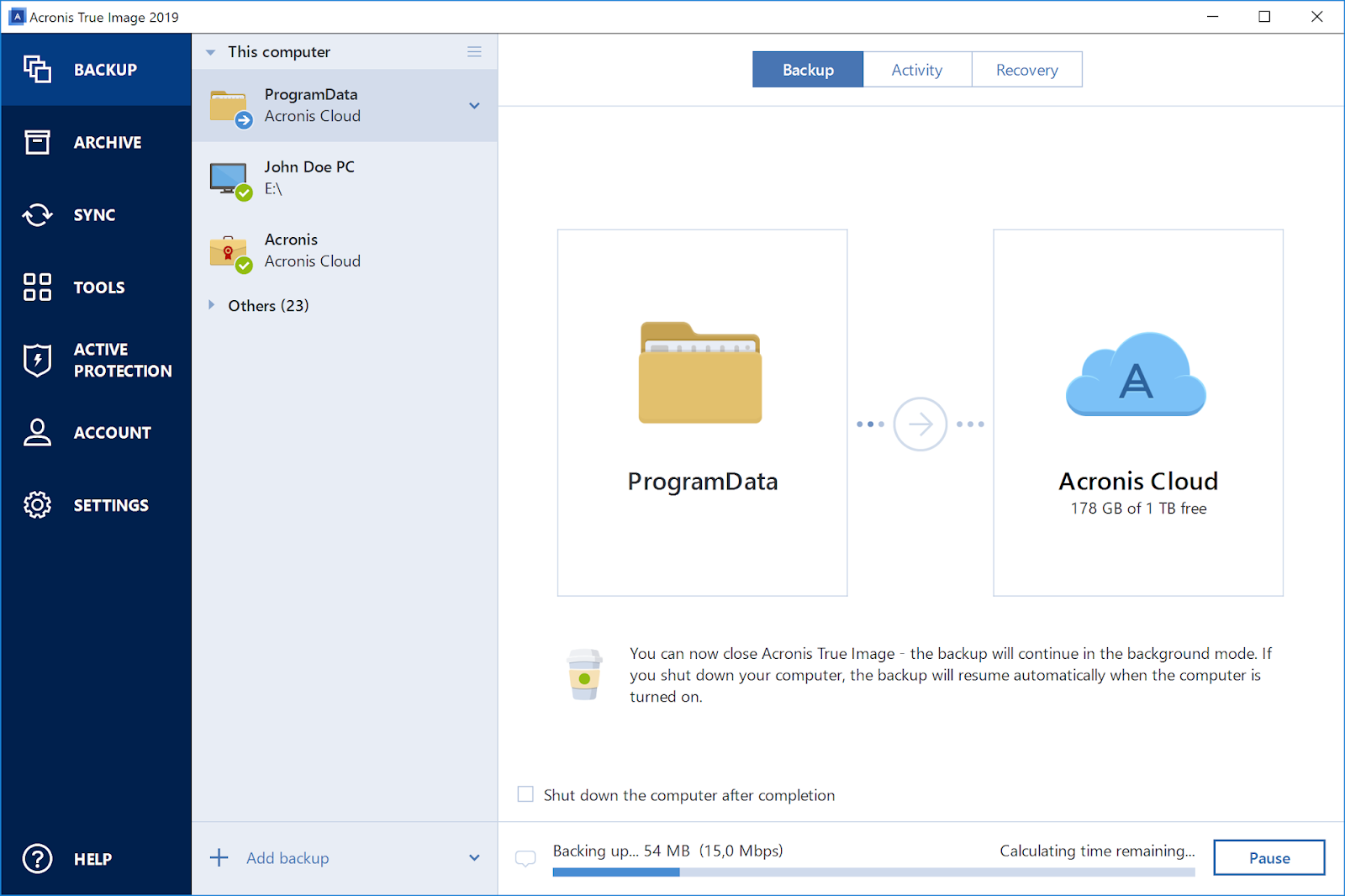
Task: Click the Acronis Cloud destination label
Action: click(x=1138, y=481)
